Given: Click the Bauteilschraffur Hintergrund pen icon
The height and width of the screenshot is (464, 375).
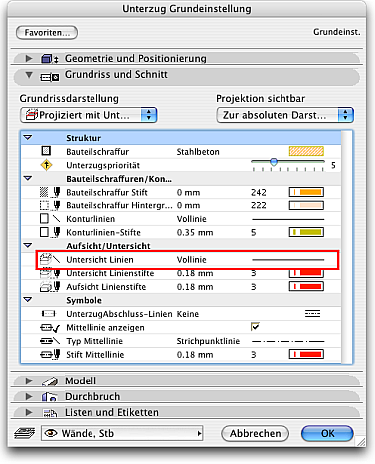Looking at the screenshot, I should click(x=50, y=205).
